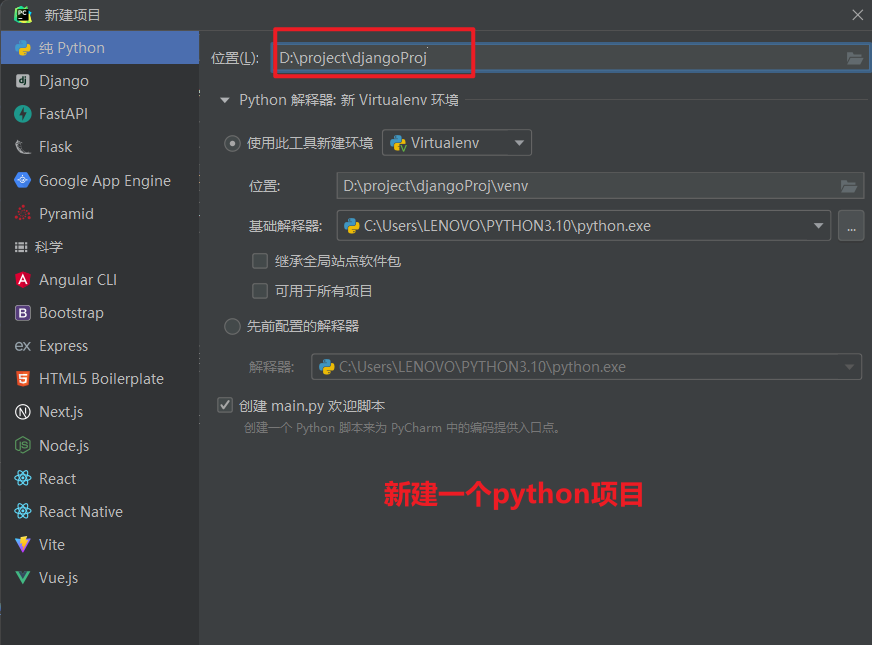The width and height of the screenshot is (872, 645).
Task: Click into D:\project\djangoProj location field
Action: (x=569, y=58)
